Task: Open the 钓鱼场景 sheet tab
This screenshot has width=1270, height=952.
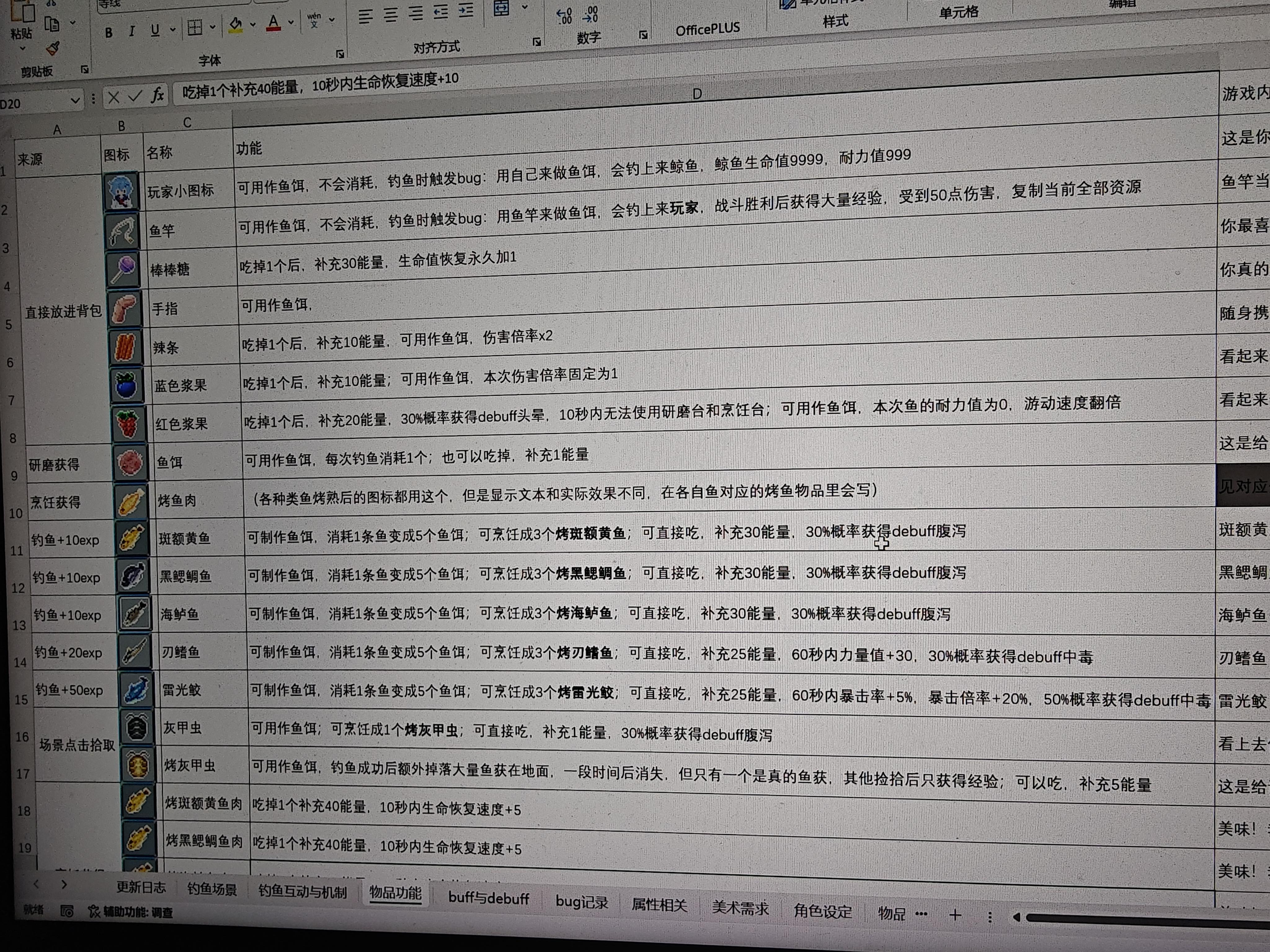Action: click(212, 890)
